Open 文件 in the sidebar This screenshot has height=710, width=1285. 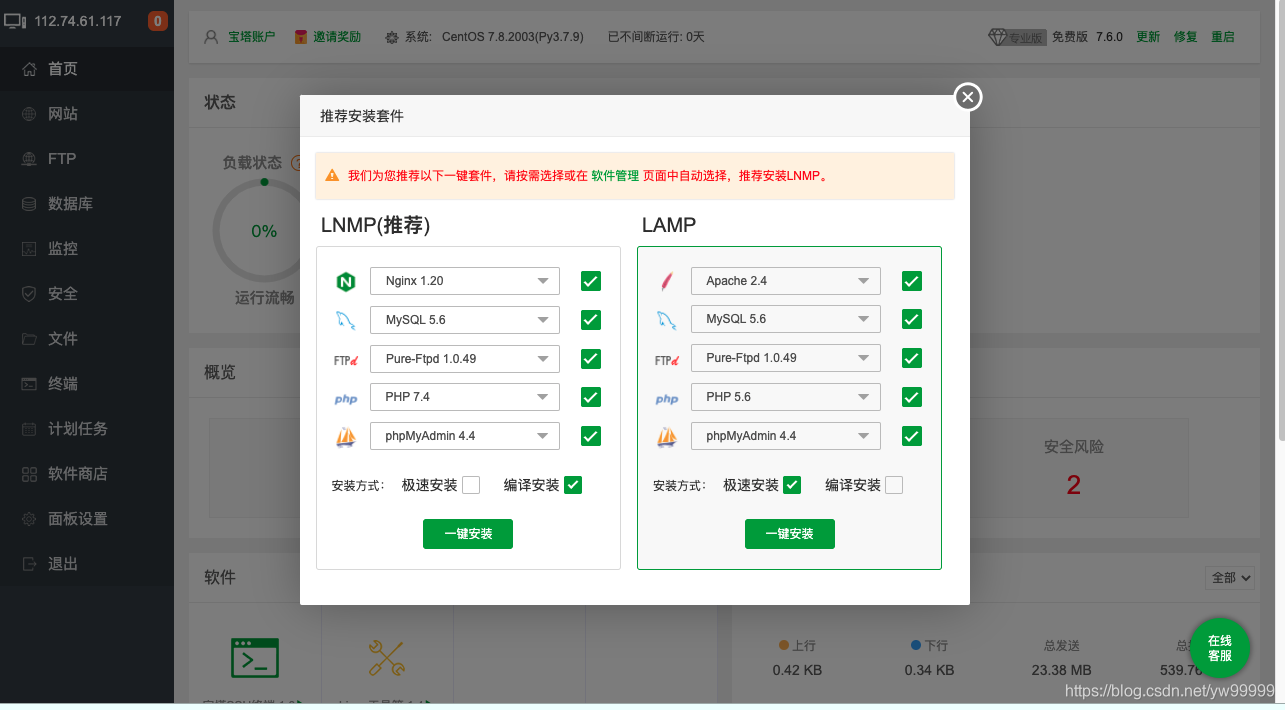click(x=87, y=339)
